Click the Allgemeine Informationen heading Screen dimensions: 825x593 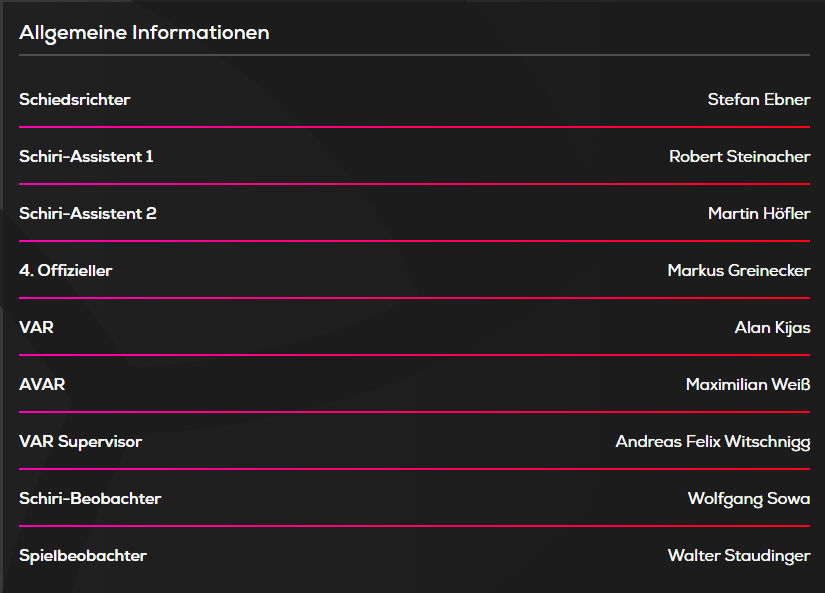pos(144,33)
